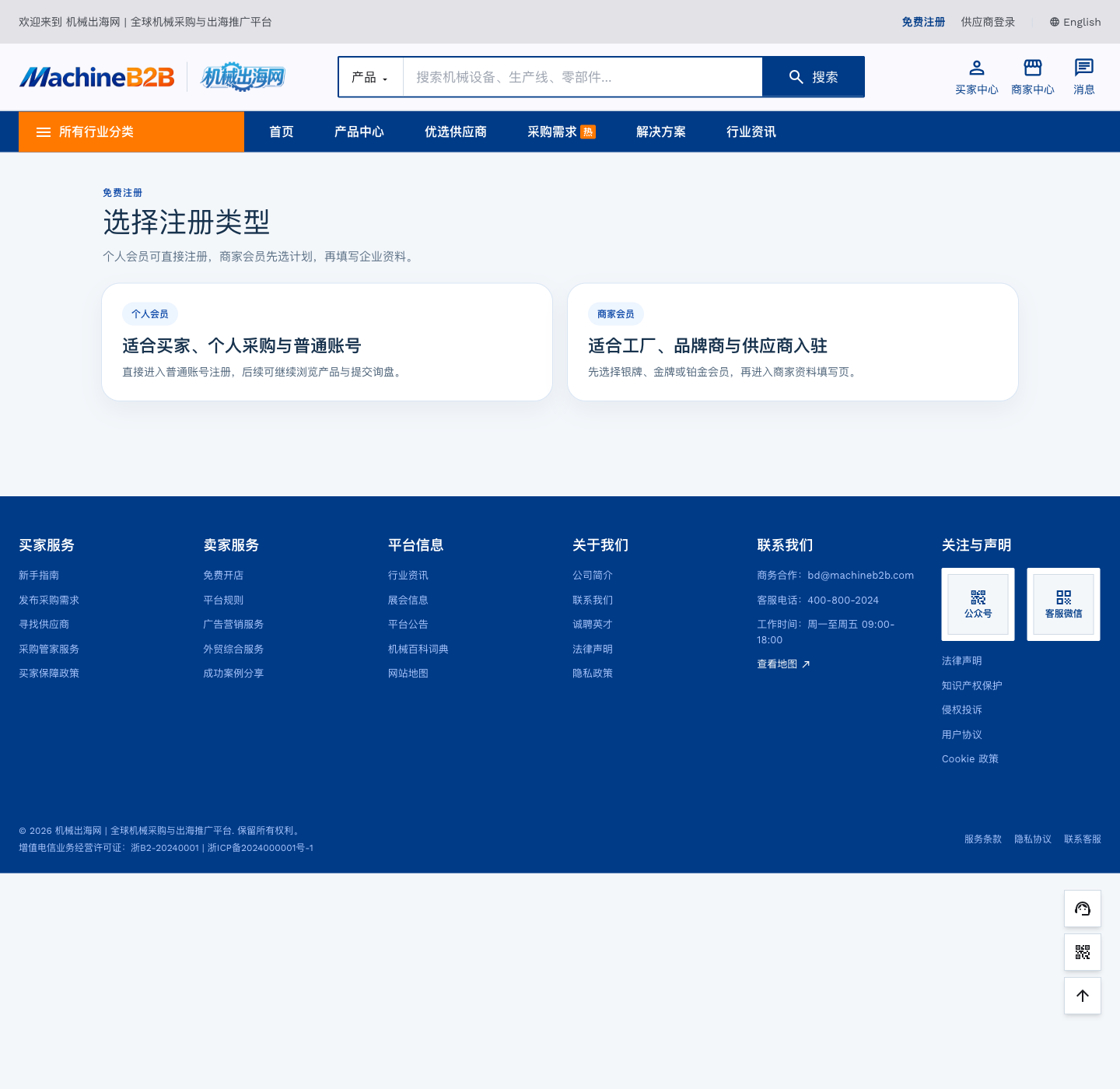Click the phone number 400-800-2024

click(x=843, y=601)
